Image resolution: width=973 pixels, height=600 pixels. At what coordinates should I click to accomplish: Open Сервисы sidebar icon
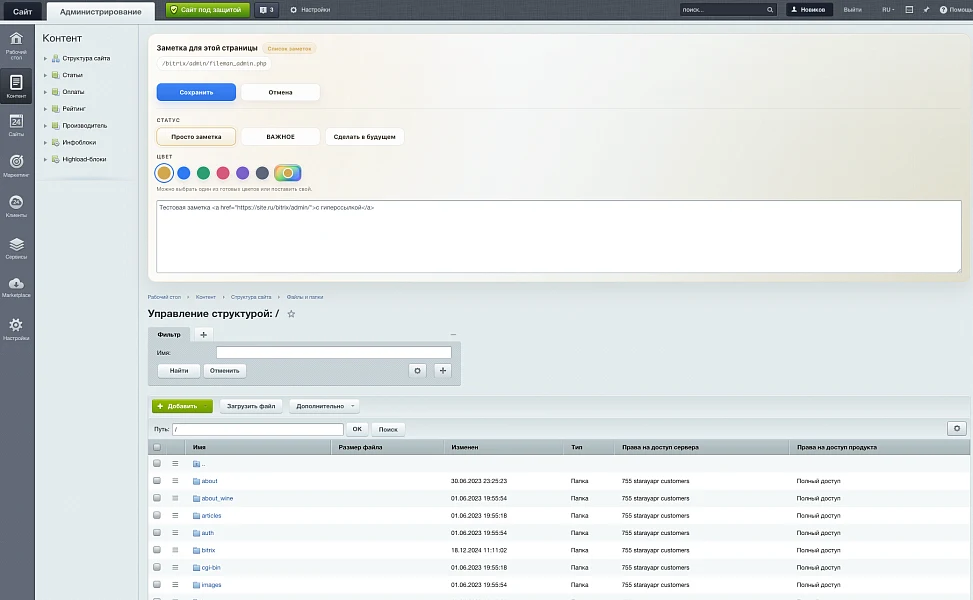point(16,248)
